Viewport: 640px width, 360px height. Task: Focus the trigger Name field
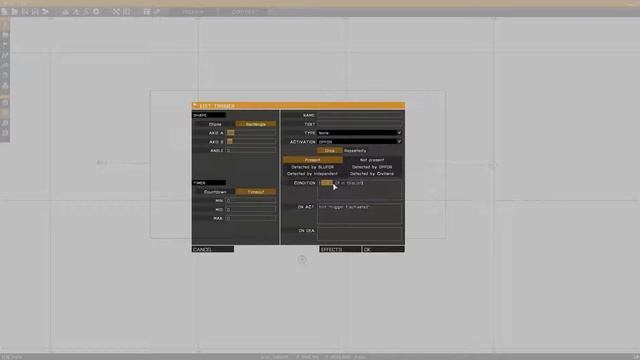pos(360,116)
